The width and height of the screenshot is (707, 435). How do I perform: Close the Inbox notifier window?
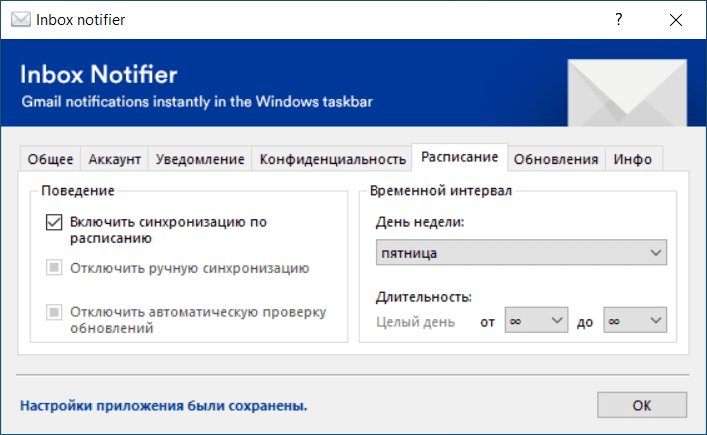pos(675,20)
